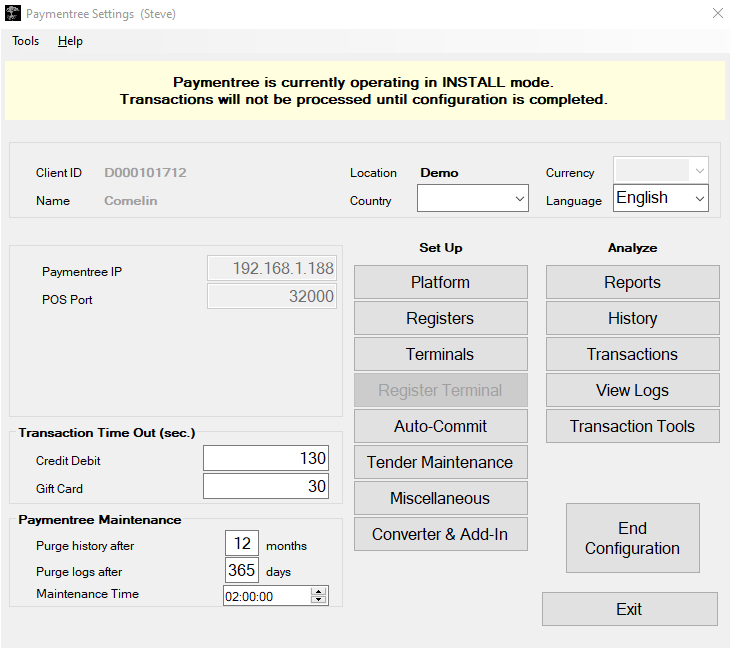Click the Purge logs days field

[242, 570]
